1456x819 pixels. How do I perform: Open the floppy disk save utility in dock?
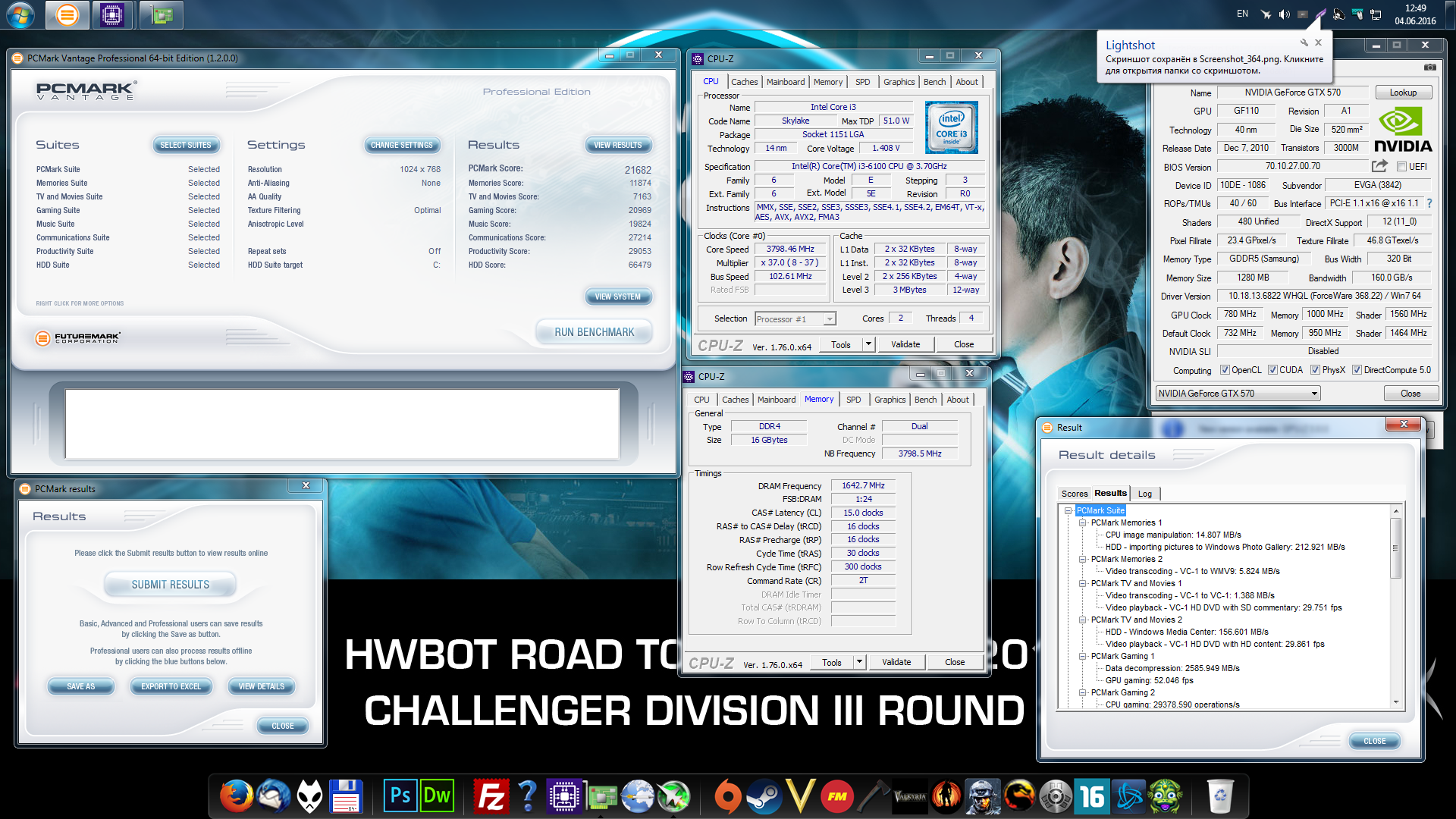346,796
